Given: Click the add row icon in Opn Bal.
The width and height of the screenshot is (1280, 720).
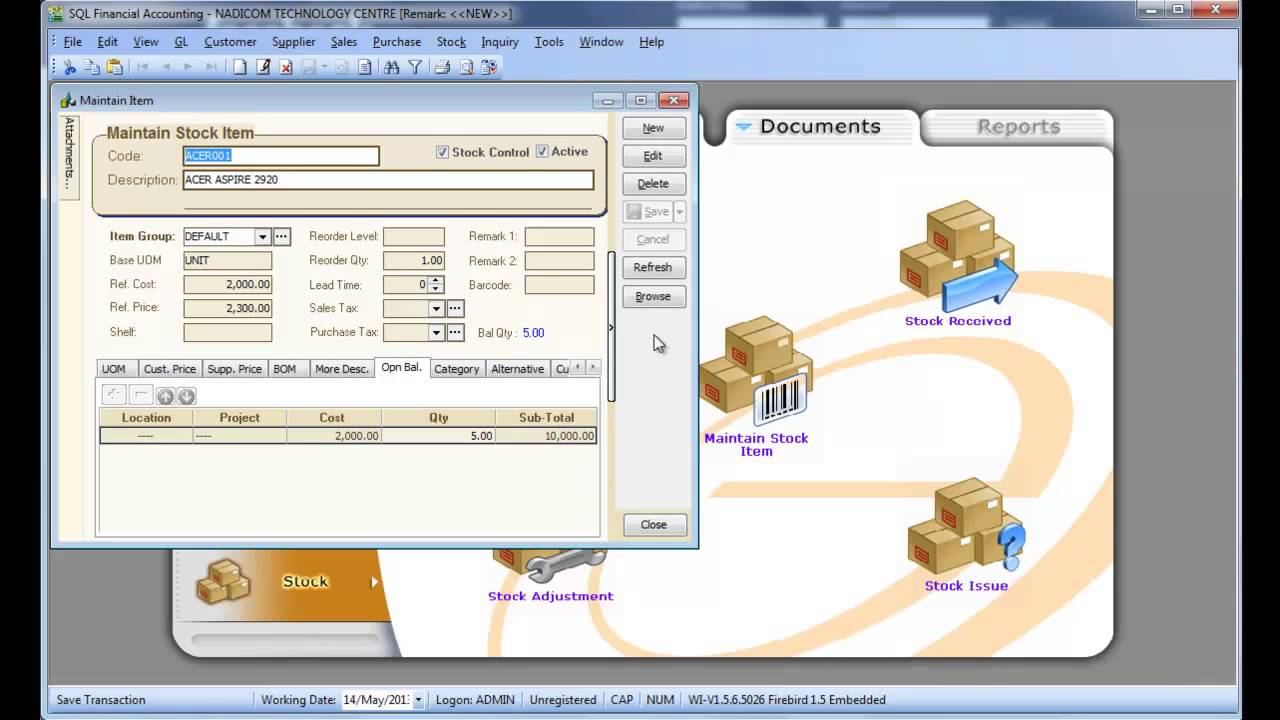Looking at the screenshot, I should click(x=114, y=395).
